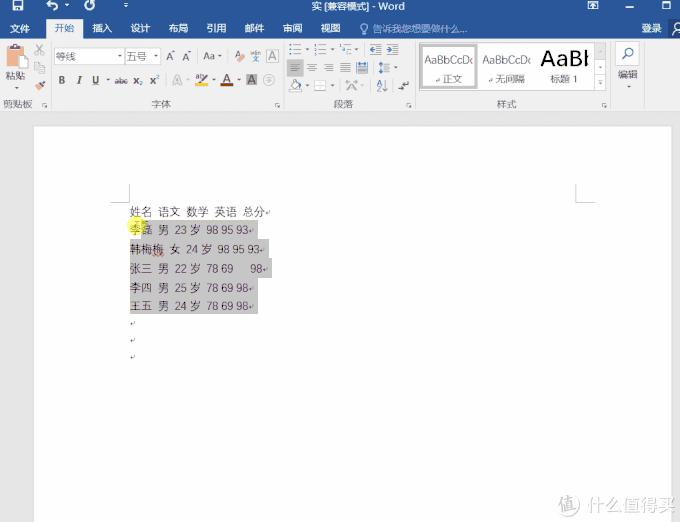Apply the shading paint bucket color
This screenshot has width=680, height=522.
click(295, 85)
